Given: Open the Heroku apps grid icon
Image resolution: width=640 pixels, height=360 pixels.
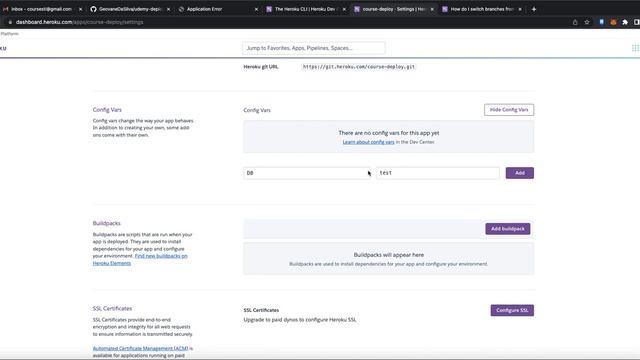Looking at the screenshot, I should 635,48.
